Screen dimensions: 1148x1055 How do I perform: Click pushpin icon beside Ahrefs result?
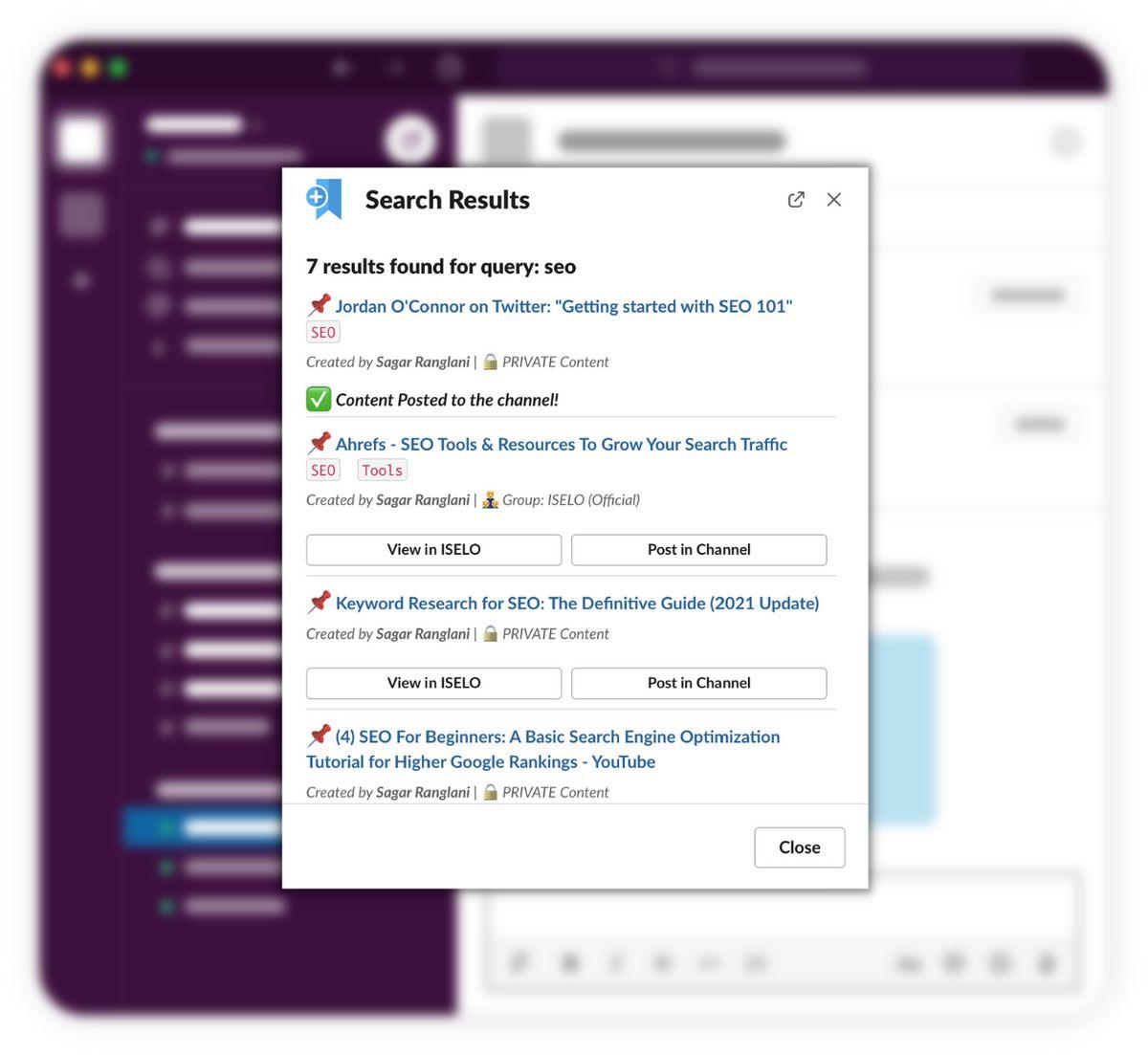(319, 443)
